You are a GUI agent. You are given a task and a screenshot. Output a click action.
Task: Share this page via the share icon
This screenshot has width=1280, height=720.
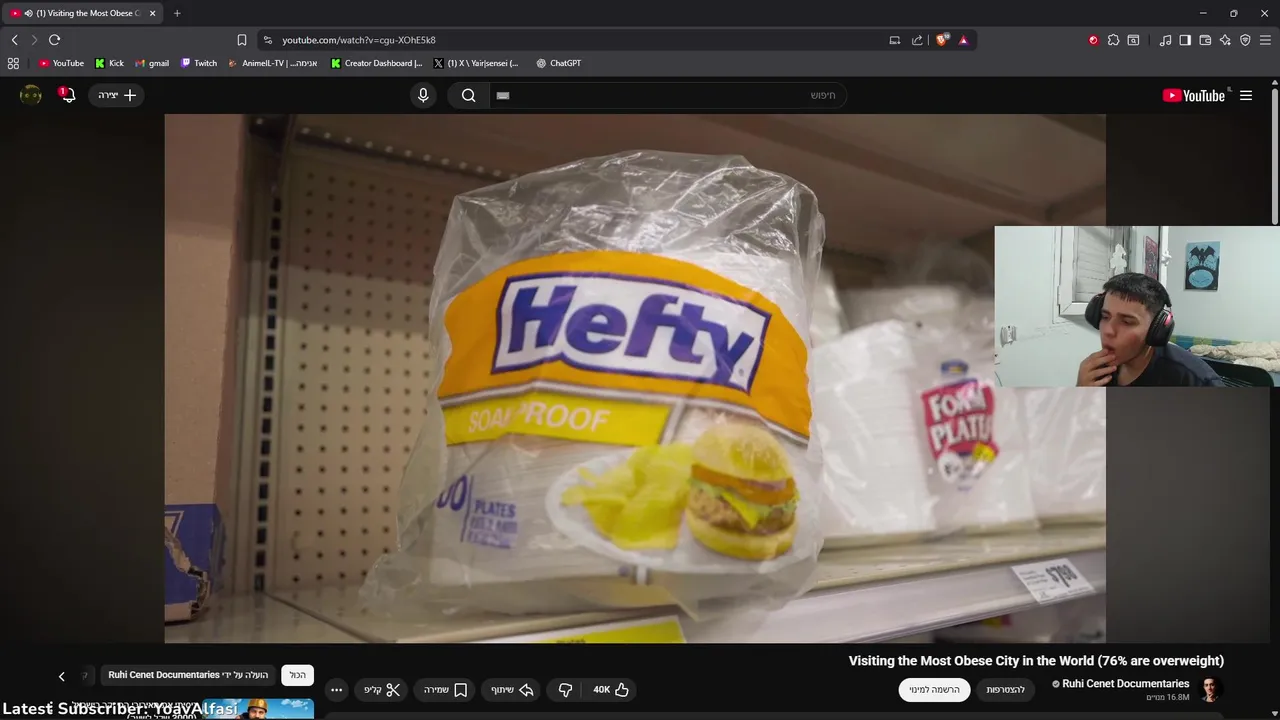point(917,40)
